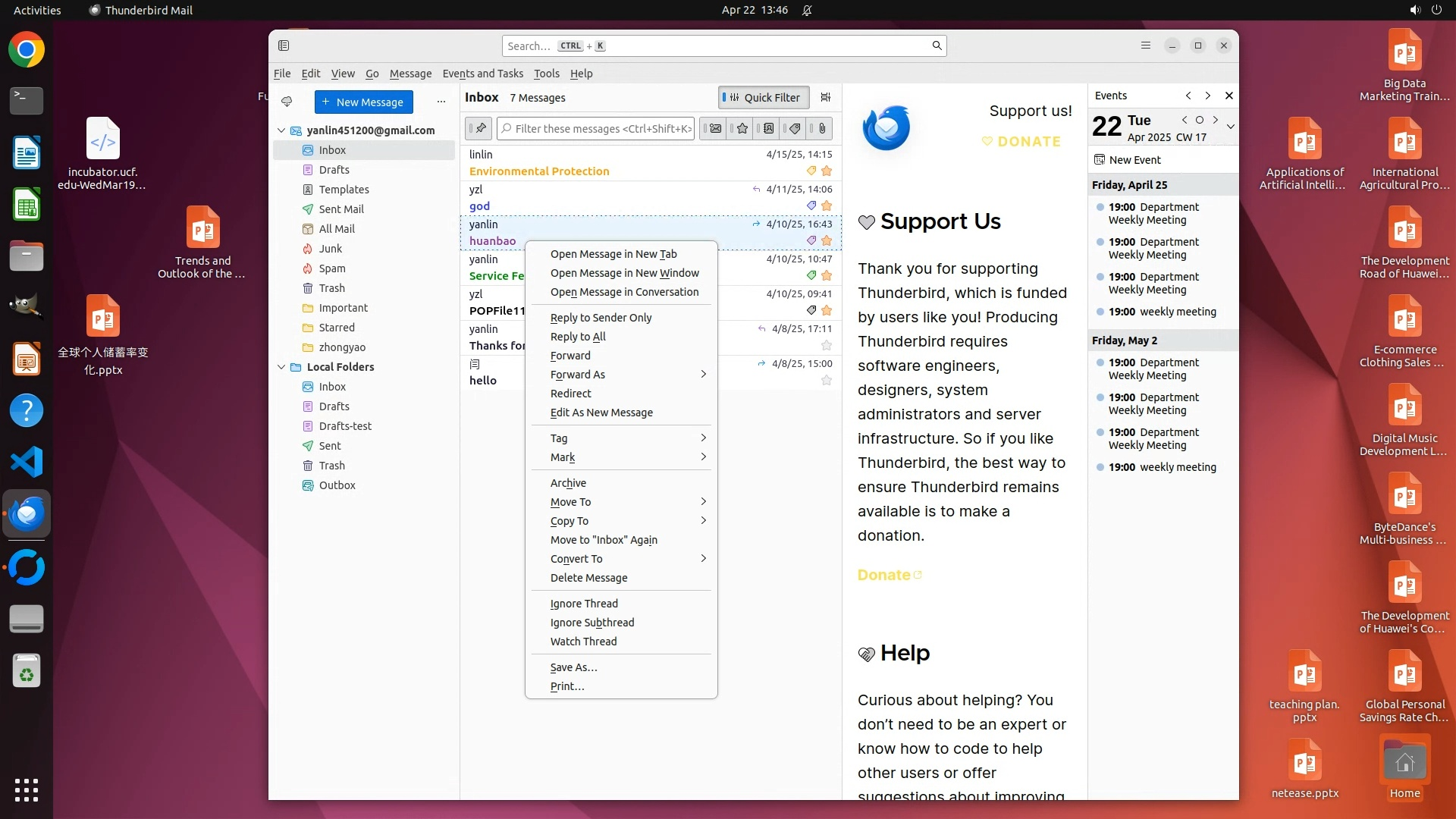Toggle the Quick Filter bar
Viewport: 1456px width, 819px height.
[763, 97]
